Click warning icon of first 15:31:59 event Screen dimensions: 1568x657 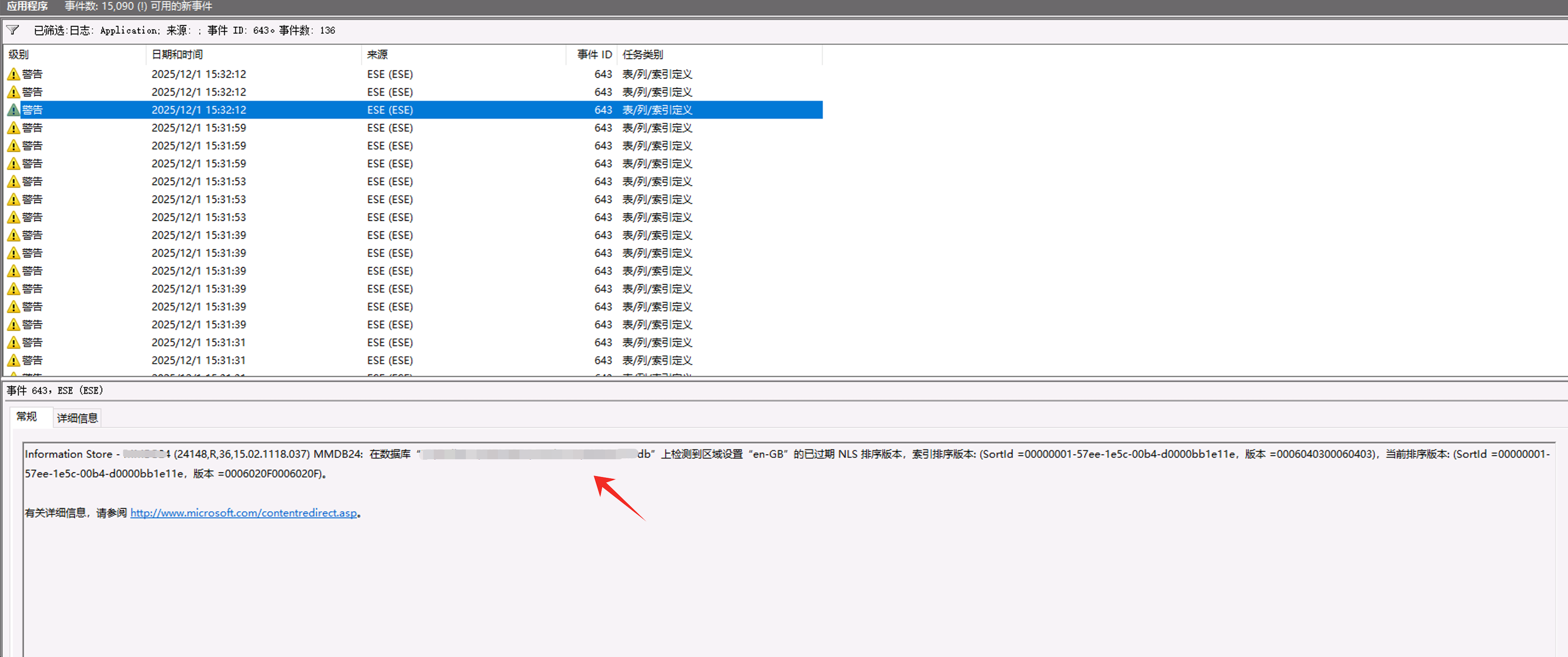(x=13, y=128)
